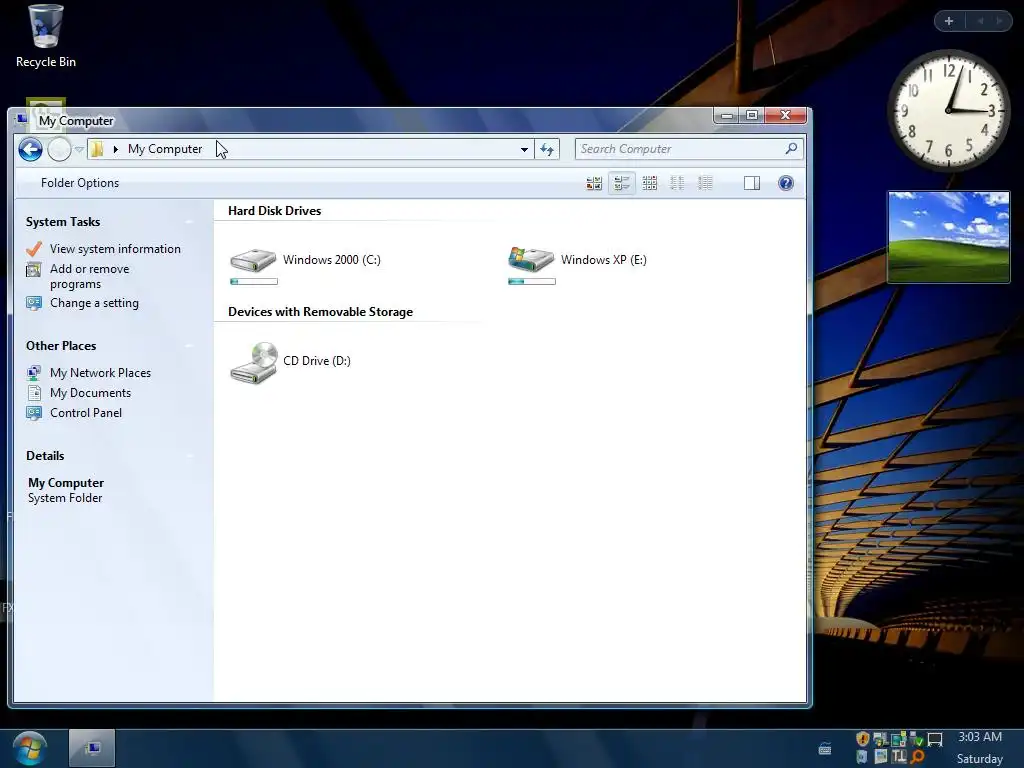Open the recent pages dropdown arrow
Image resolution: width=1024 pixels, height=768 pixels.
click(79, 150)
